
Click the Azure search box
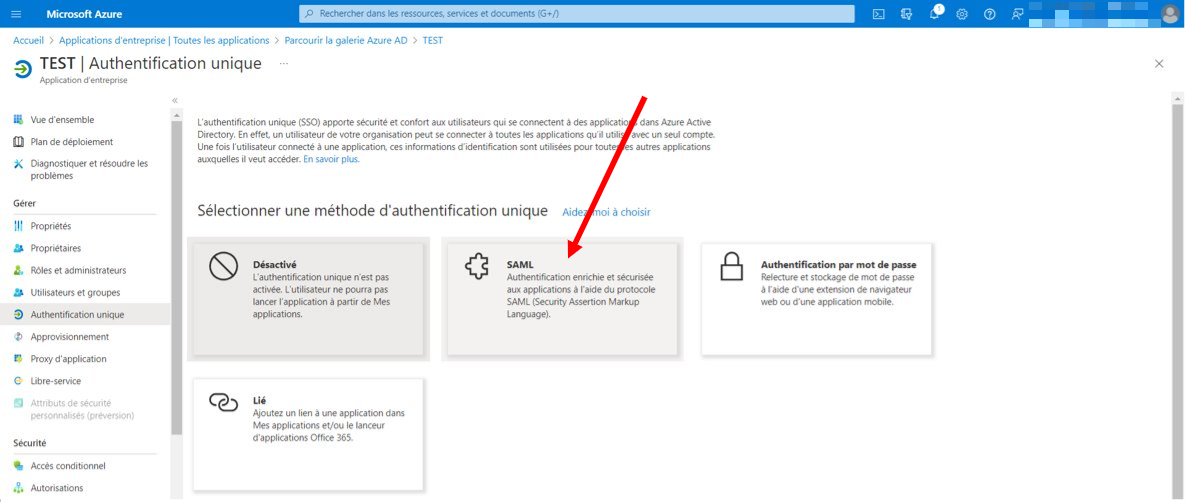pyautogui.click(x=577, y=14)
